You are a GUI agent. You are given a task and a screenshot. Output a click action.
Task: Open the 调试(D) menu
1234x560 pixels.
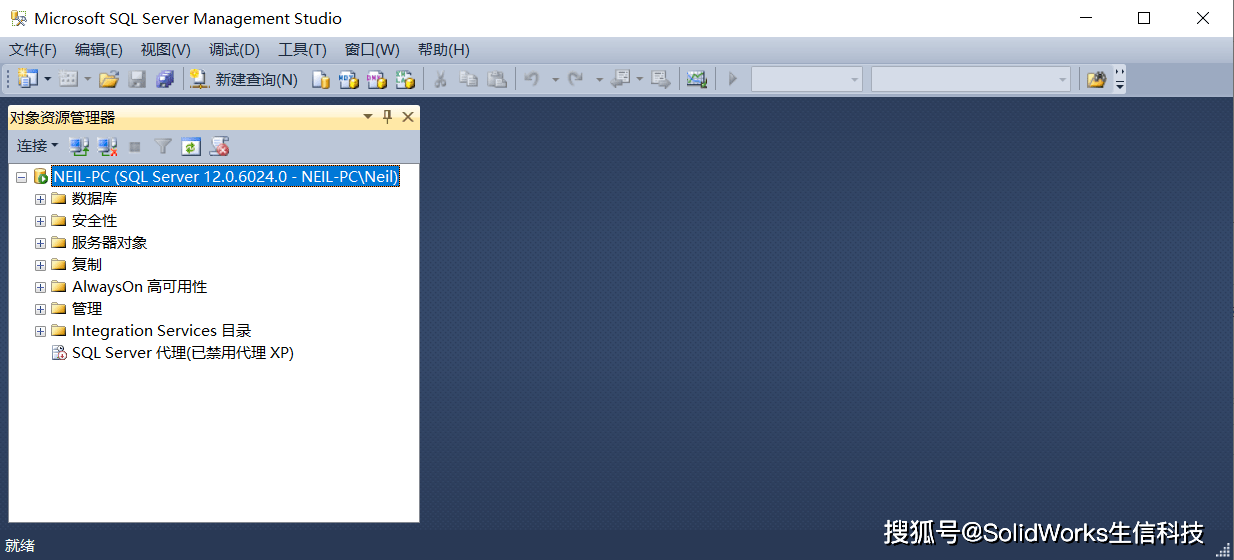234,50
